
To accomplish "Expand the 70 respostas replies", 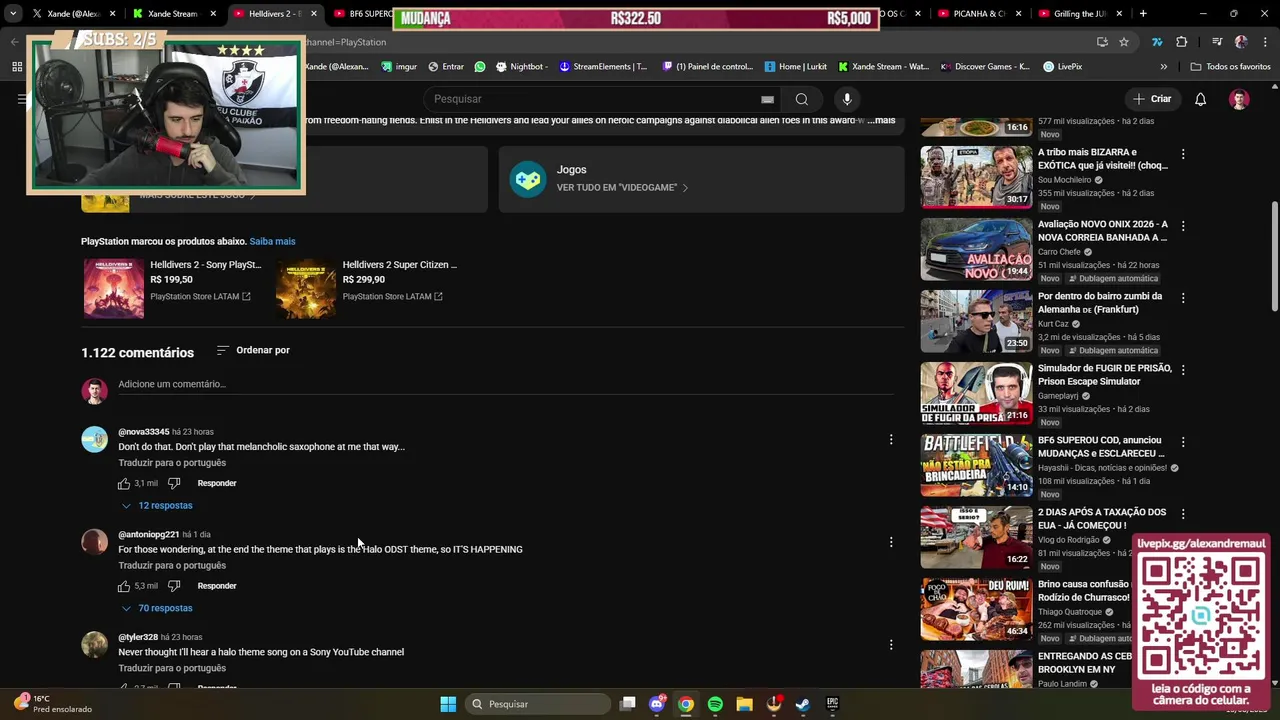I will (156, 608).
